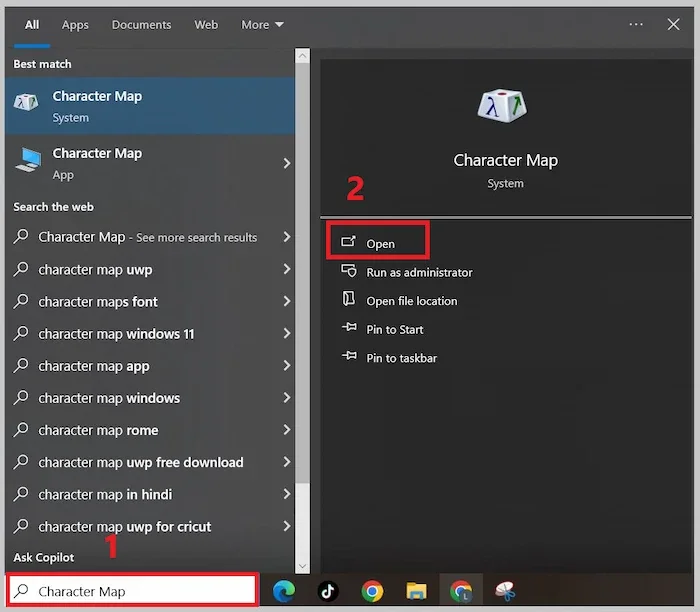Click the Pin to Start pin icon
This screenshot has width=700, height=612.
[x=349, y=327]
